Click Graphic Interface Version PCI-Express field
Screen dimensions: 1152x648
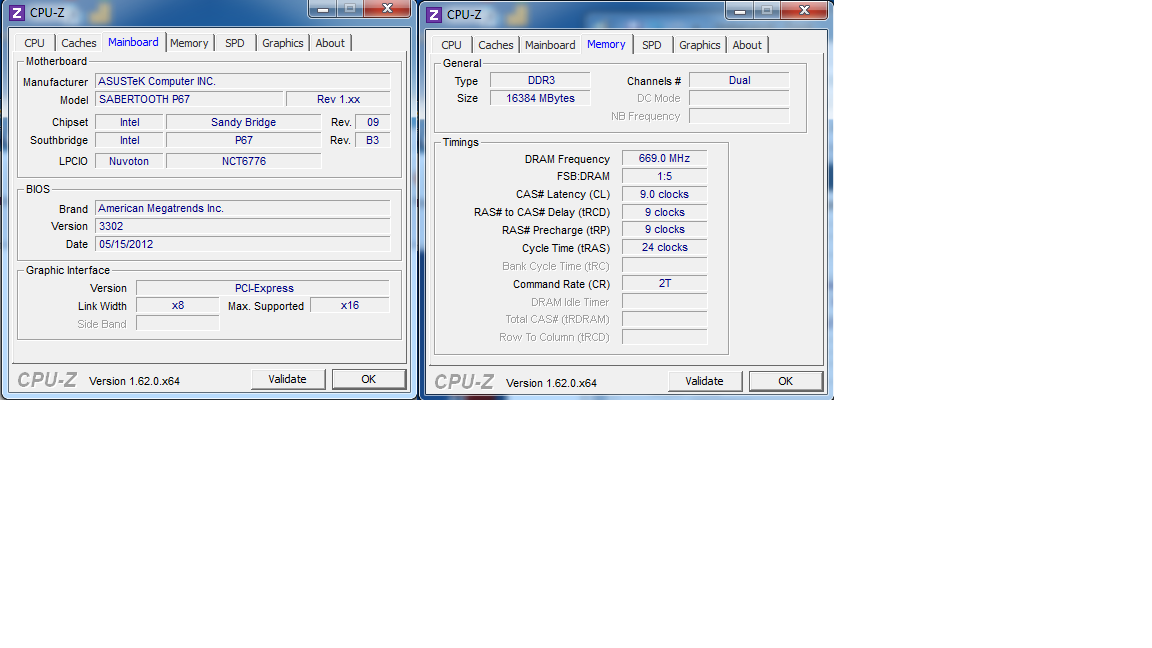(263, 288)
